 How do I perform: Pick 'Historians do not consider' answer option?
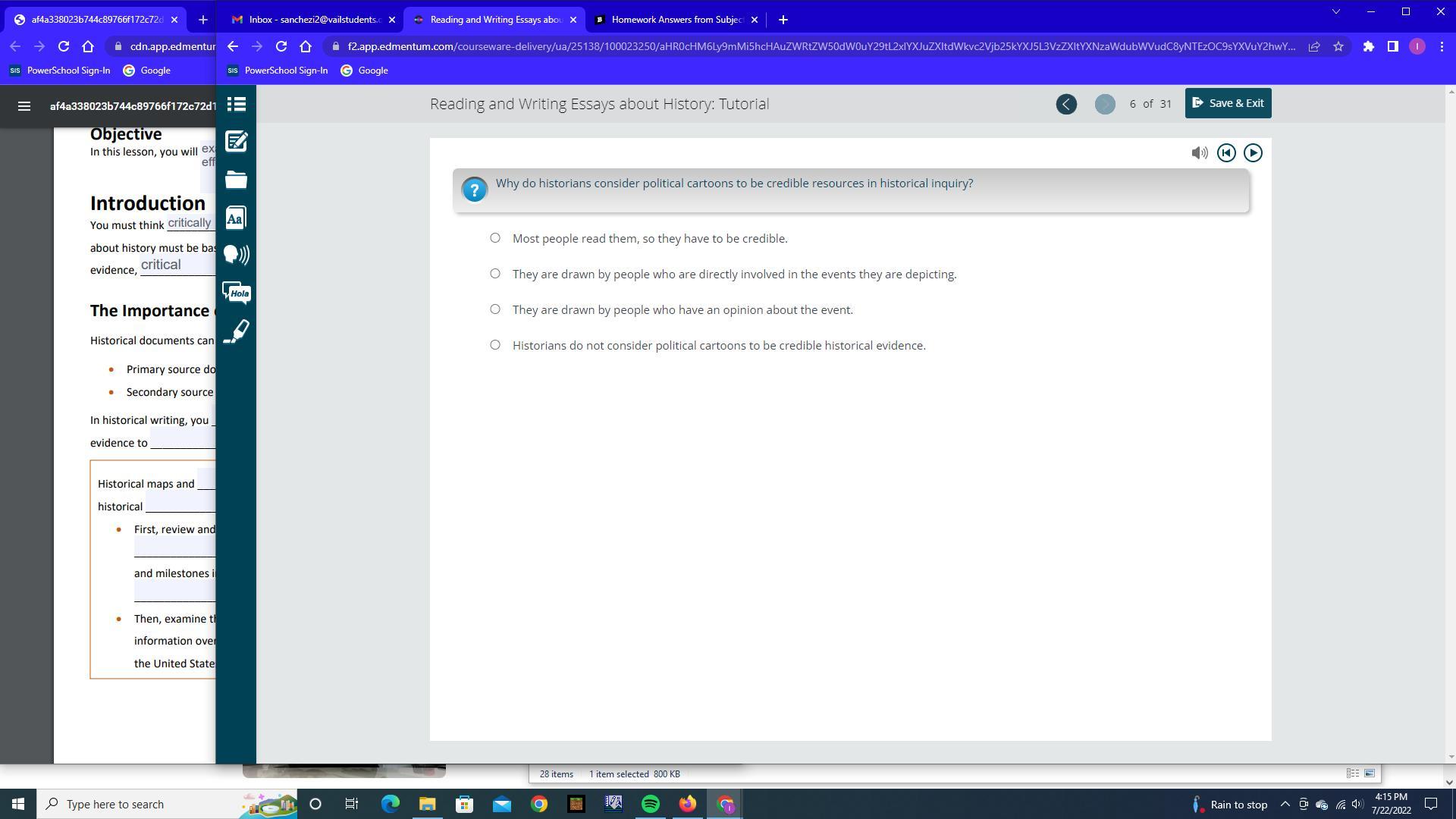tap(495, 345)
